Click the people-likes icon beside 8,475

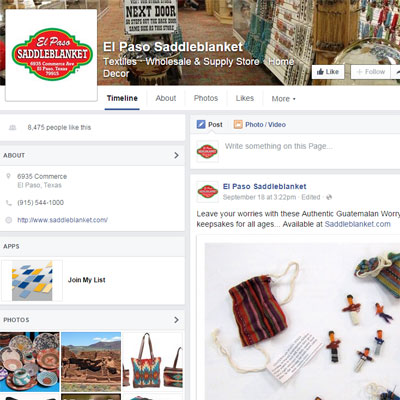[x=12, y=127]
